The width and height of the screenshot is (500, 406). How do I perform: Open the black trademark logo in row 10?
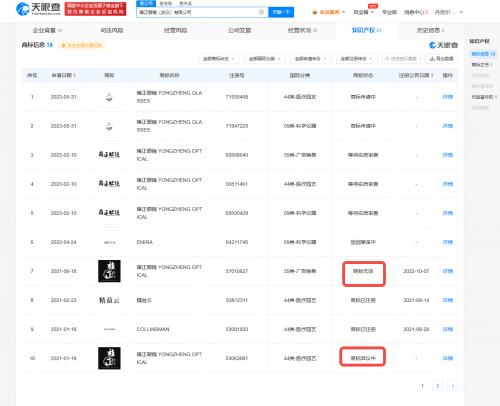109,358
